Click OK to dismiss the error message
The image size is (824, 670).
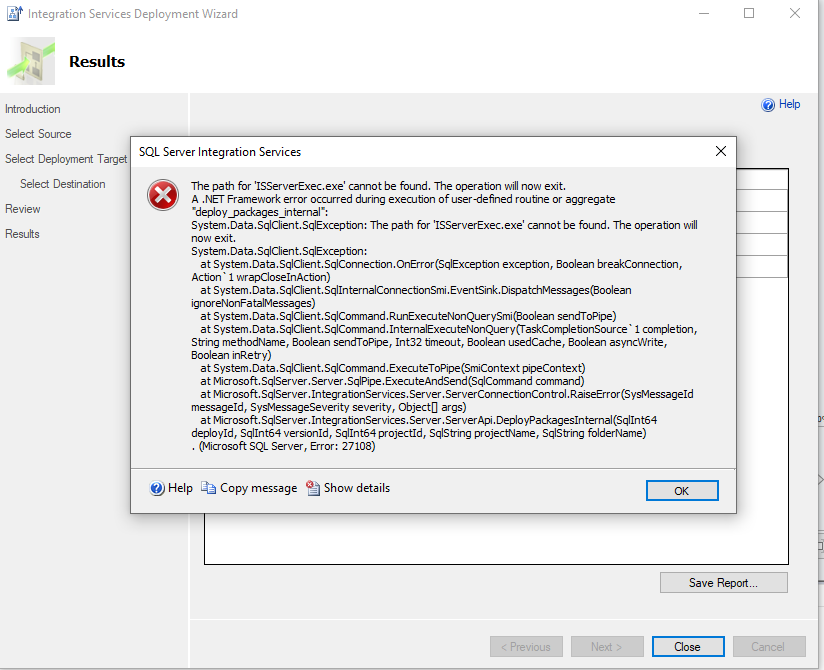682,490
